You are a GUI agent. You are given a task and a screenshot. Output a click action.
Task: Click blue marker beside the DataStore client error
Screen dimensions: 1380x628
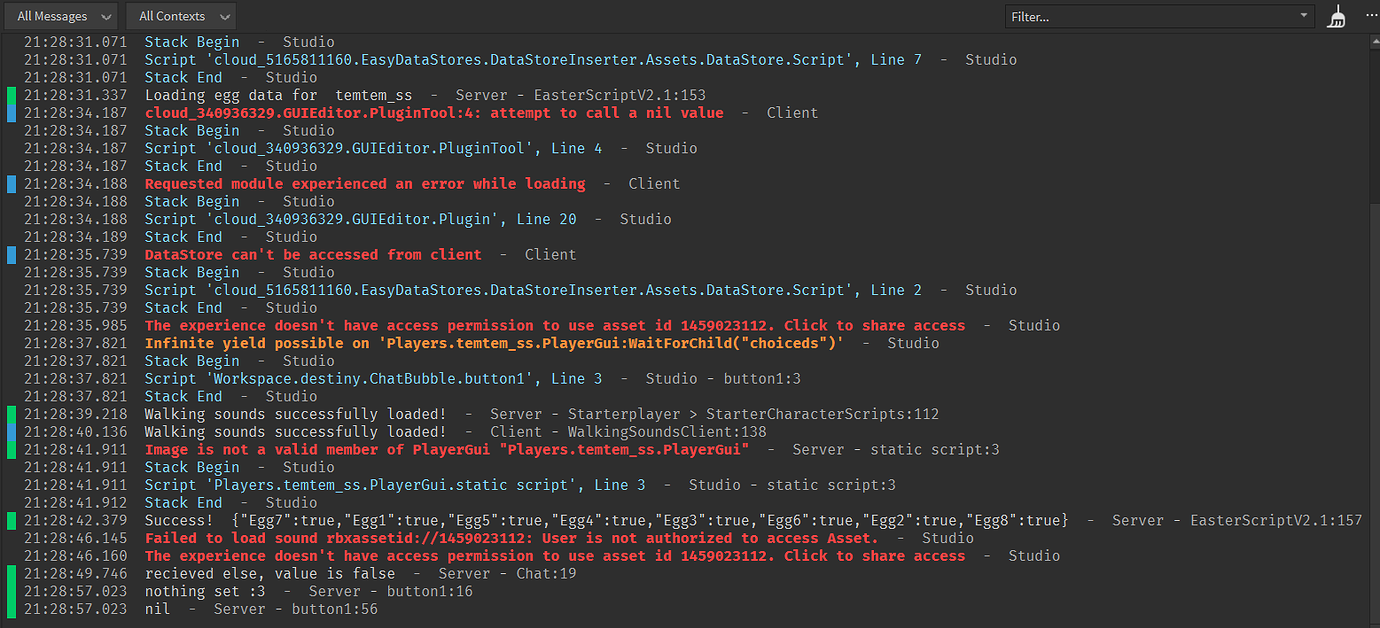(11, 254)
